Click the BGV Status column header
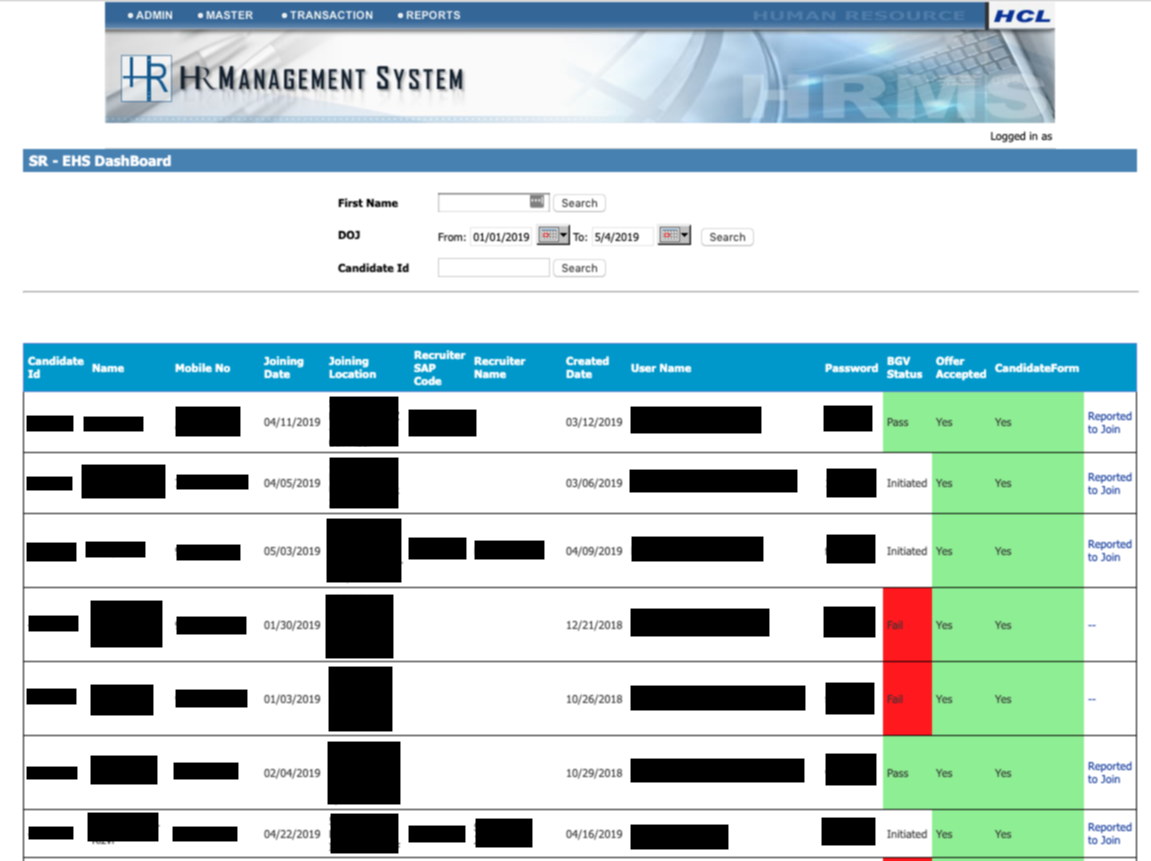1151x861 pixels. [904, 368]
